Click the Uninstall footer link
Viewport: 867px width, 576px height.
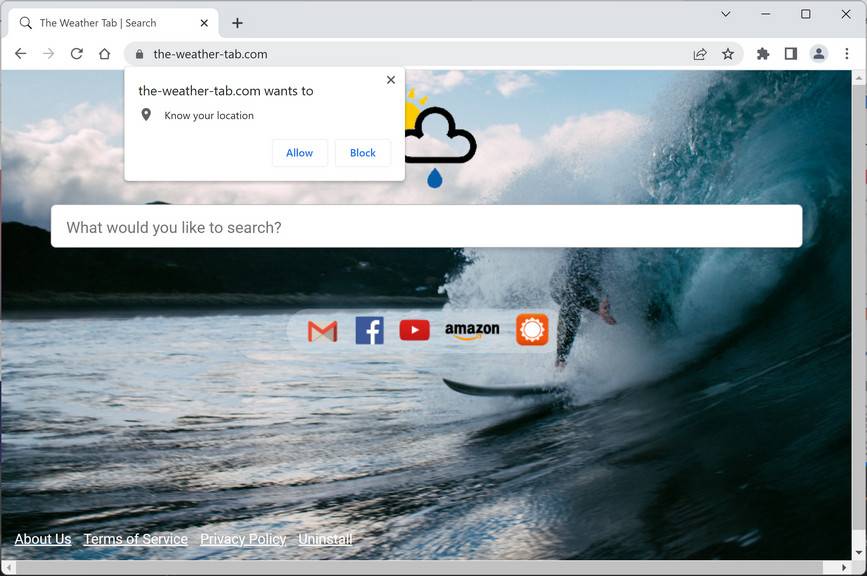(325, 539)
